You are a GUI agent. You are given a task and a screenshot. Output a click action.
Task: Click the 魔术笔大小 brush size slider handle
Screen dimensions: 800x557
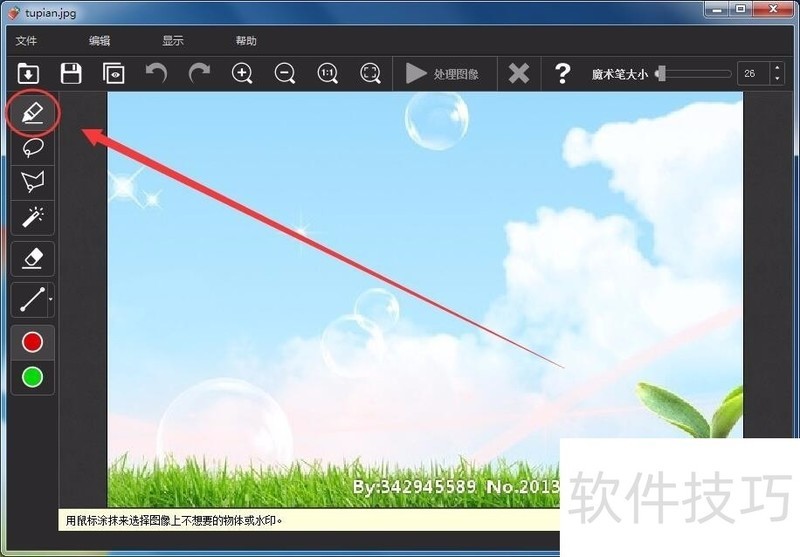click(661, 73)
